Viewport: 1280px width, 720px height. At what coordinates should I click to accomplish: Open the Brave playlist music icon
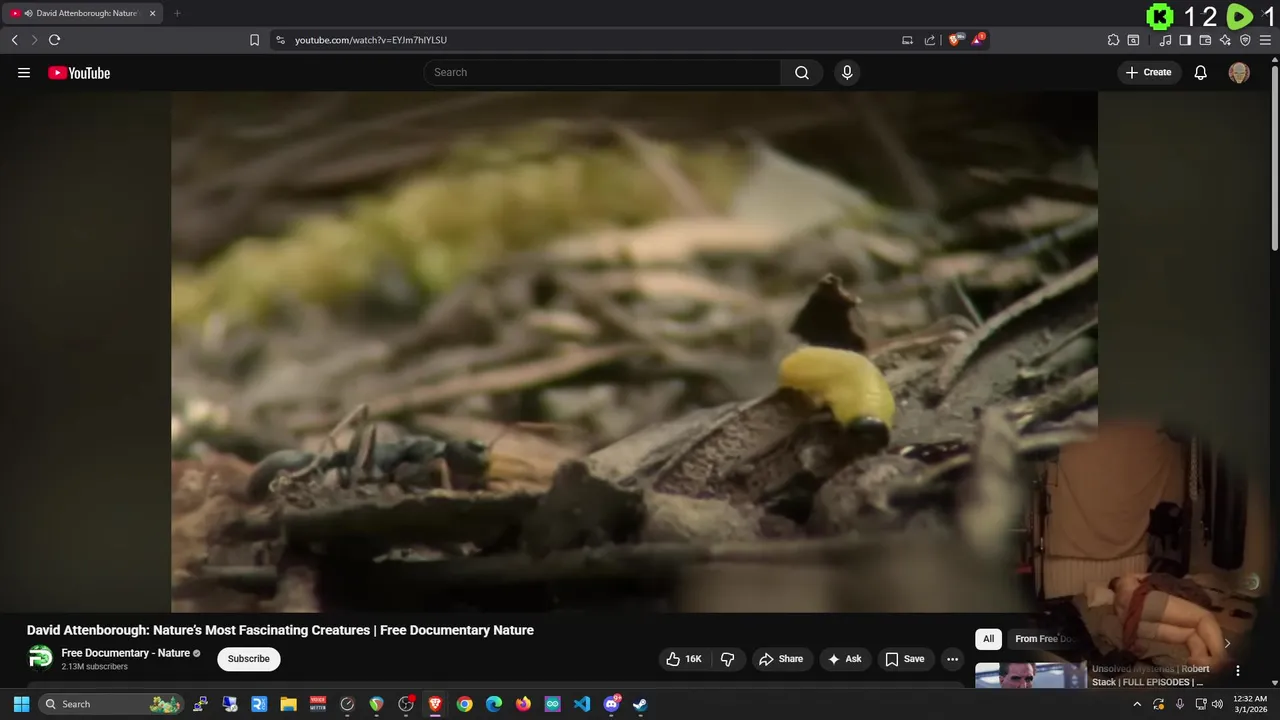(1166, 40)
